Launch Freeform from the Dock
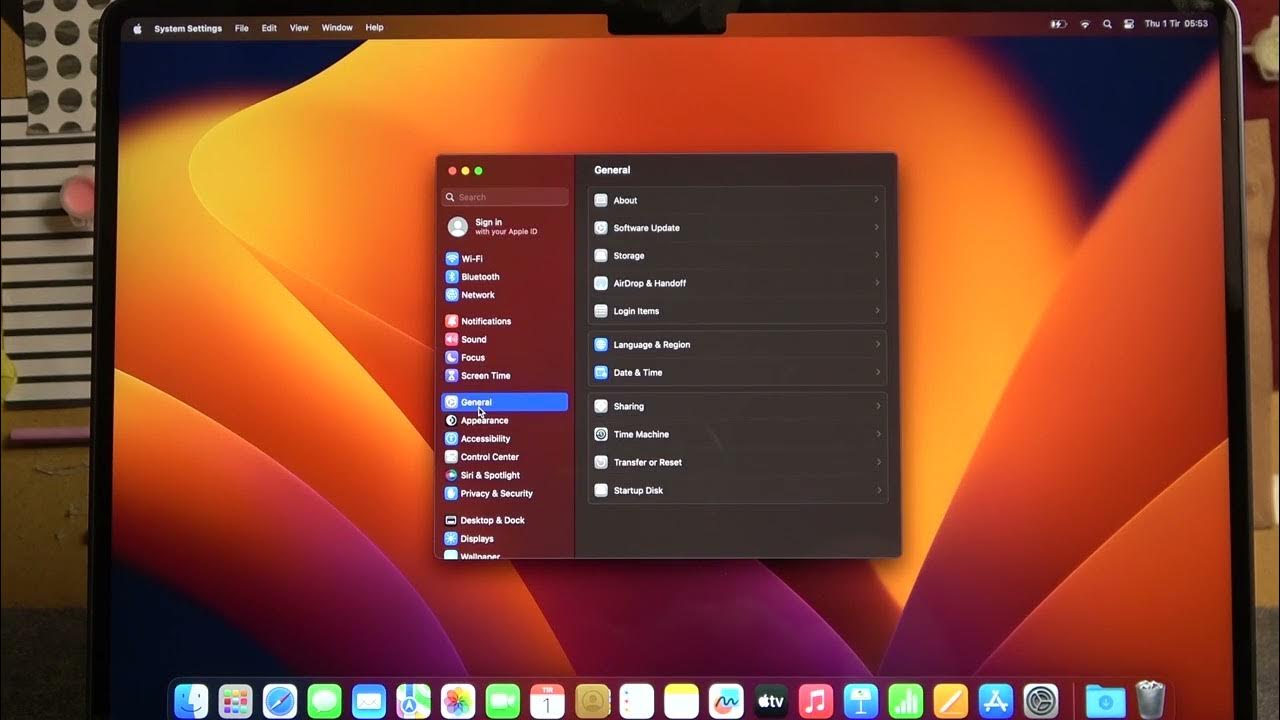 [x=726, y=701]
